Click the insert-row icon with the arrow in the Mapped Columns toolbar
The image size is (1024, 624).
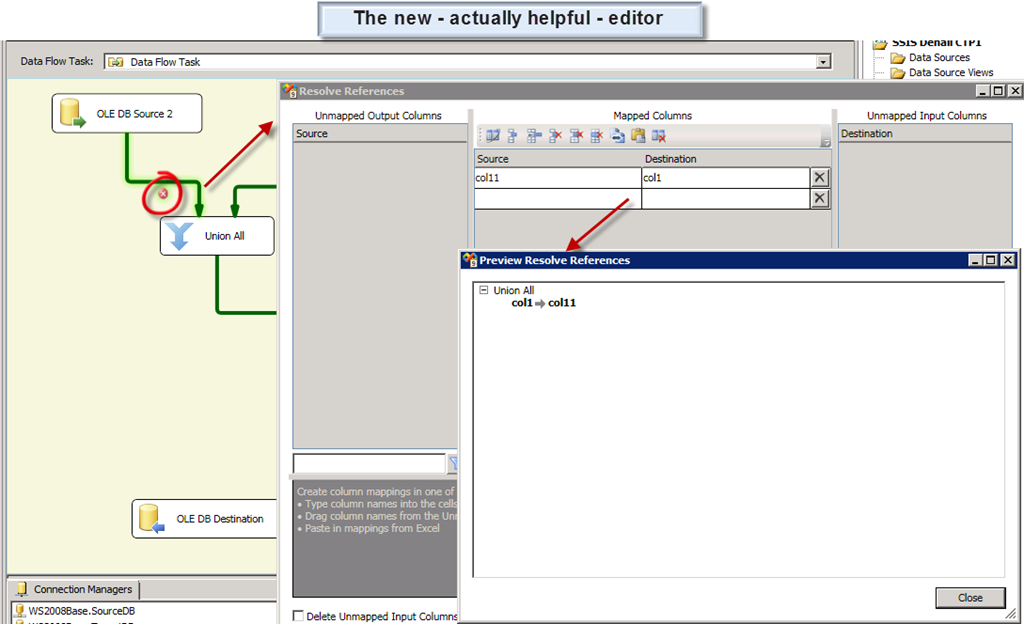[534, 136]
